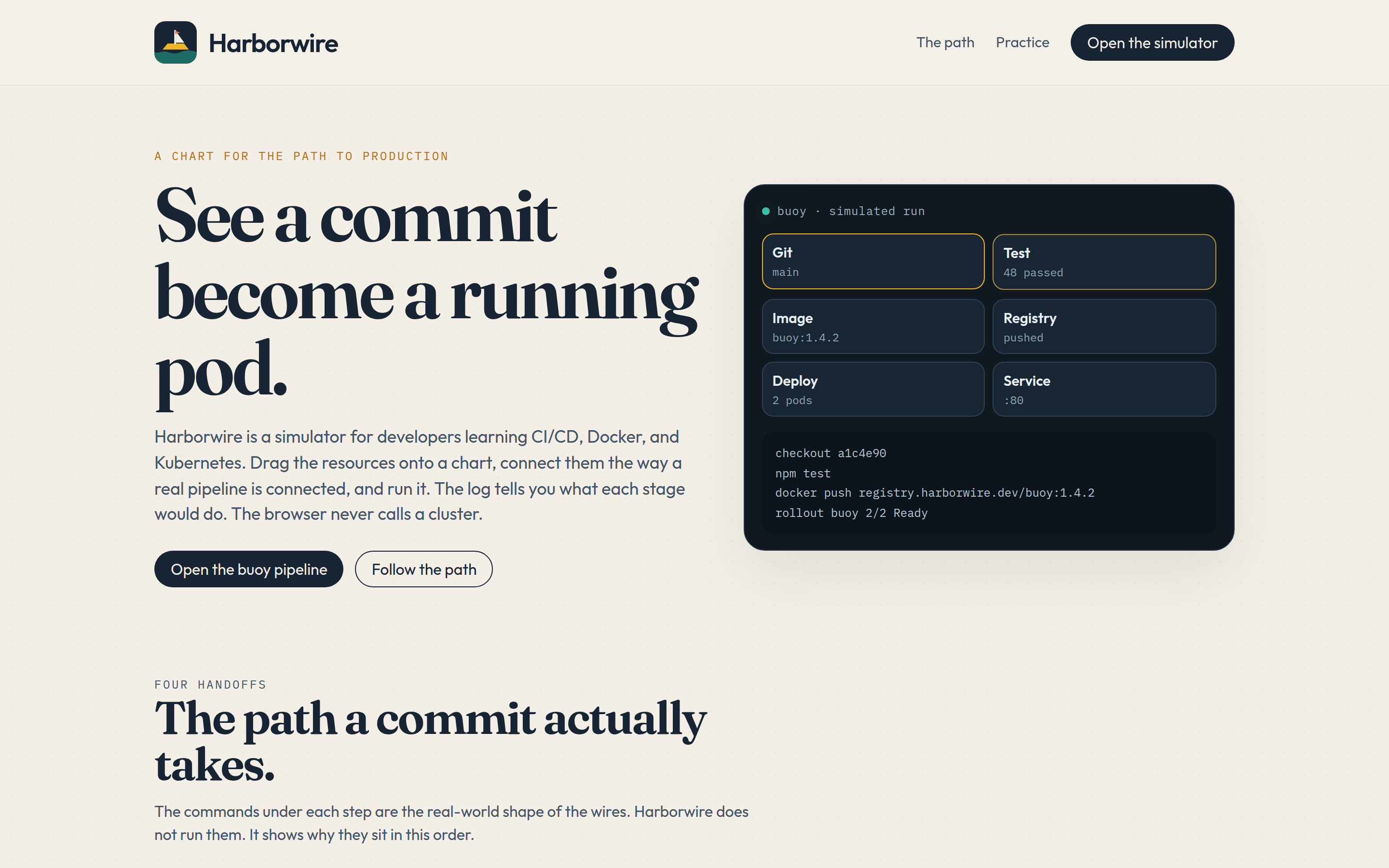
Task: Select the Deploy 2 pods card
Action: [873, 389]
